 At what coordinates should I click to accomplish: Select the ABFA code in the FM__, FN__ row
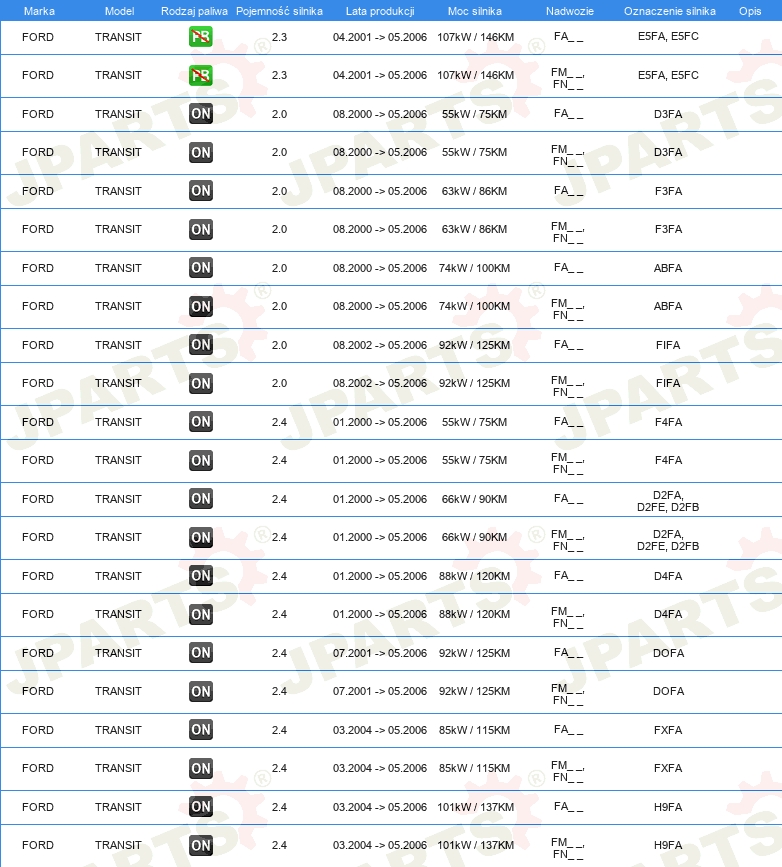[668, 306]
